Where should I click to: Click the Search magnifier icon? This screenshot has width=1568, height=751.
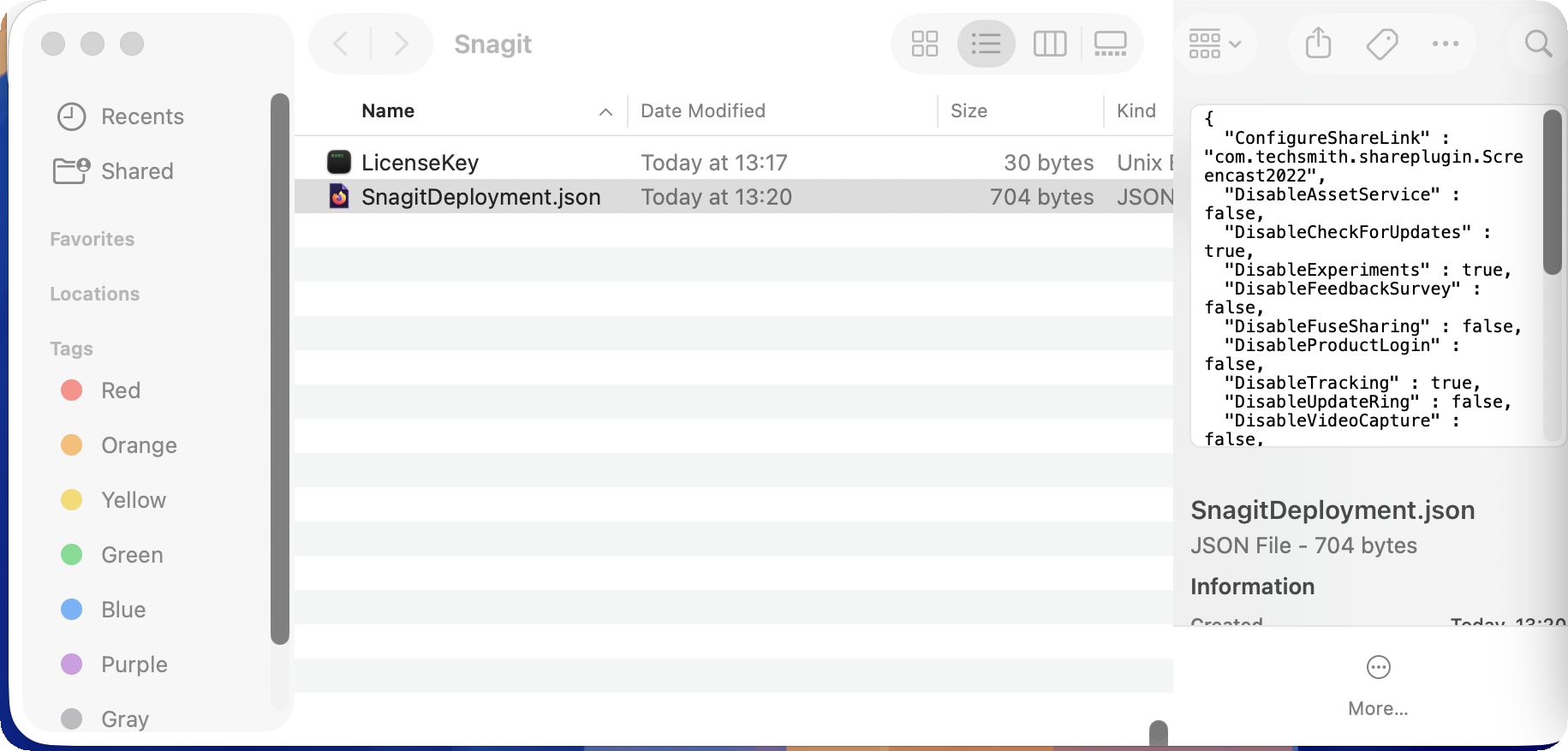click(x=1539, y=44)
